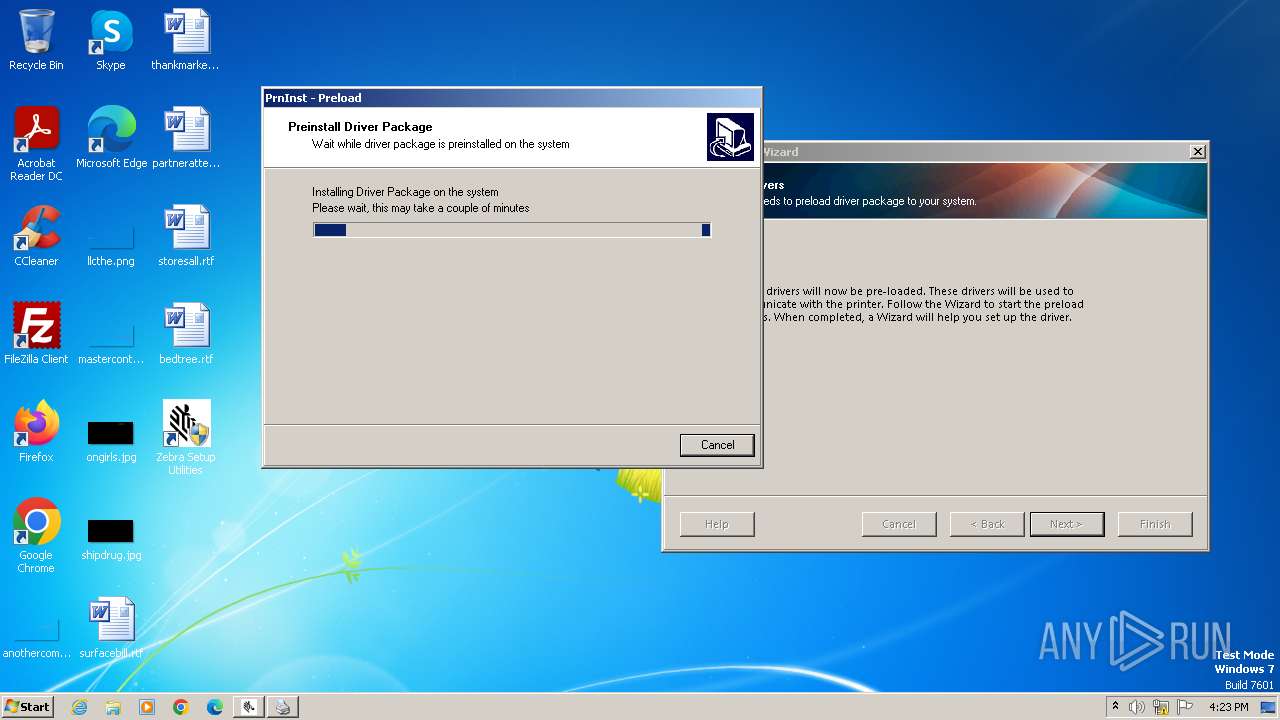The image size is (1280, 720).
Task: Open the partneratte... document icon
Action: tap(185, 138)
